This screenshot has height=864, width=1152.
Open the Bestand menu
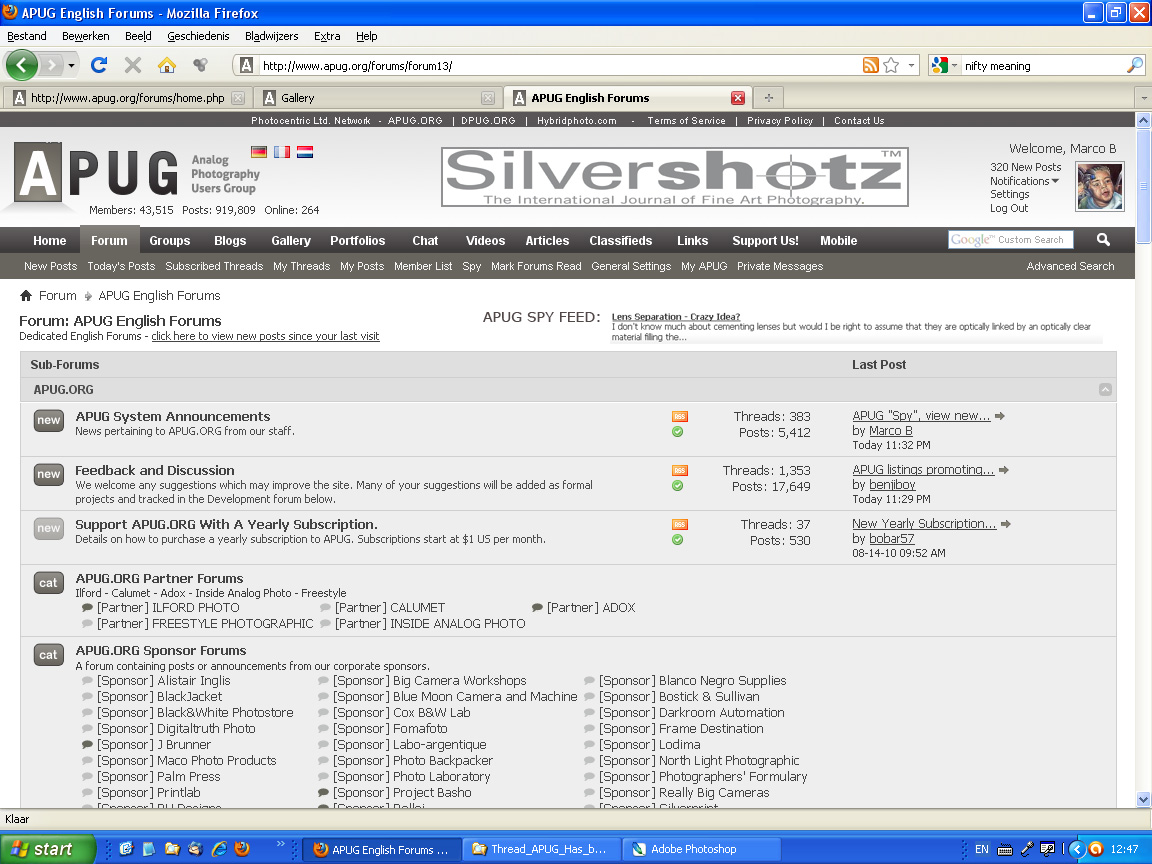(26, 36)
